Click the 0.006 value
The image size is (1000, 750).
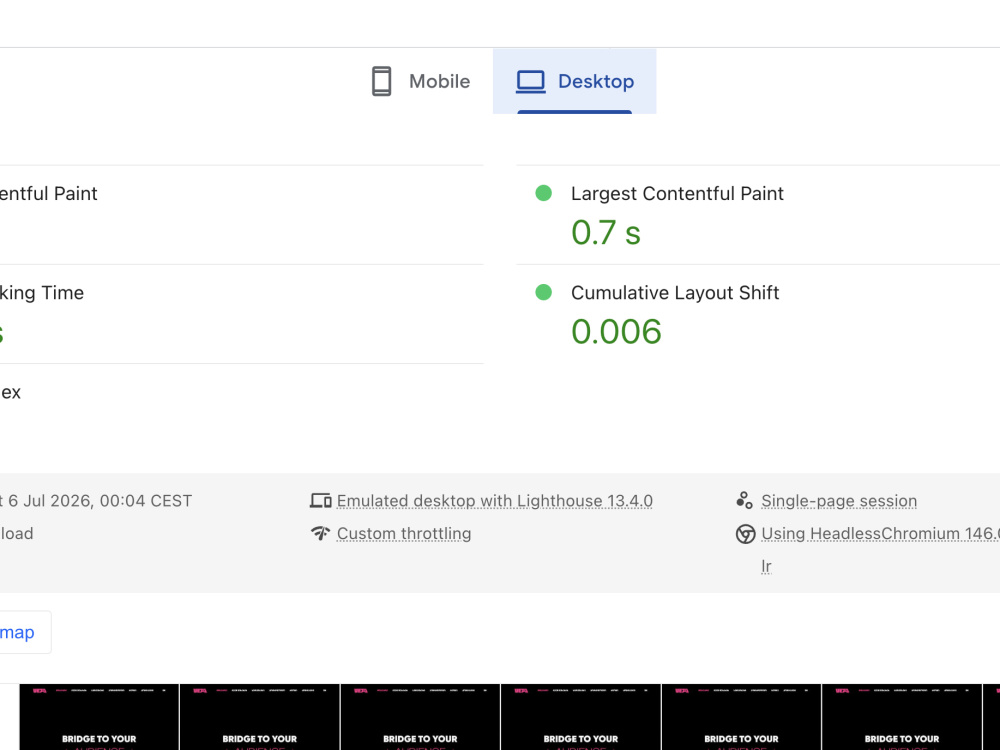click(616, 332)
